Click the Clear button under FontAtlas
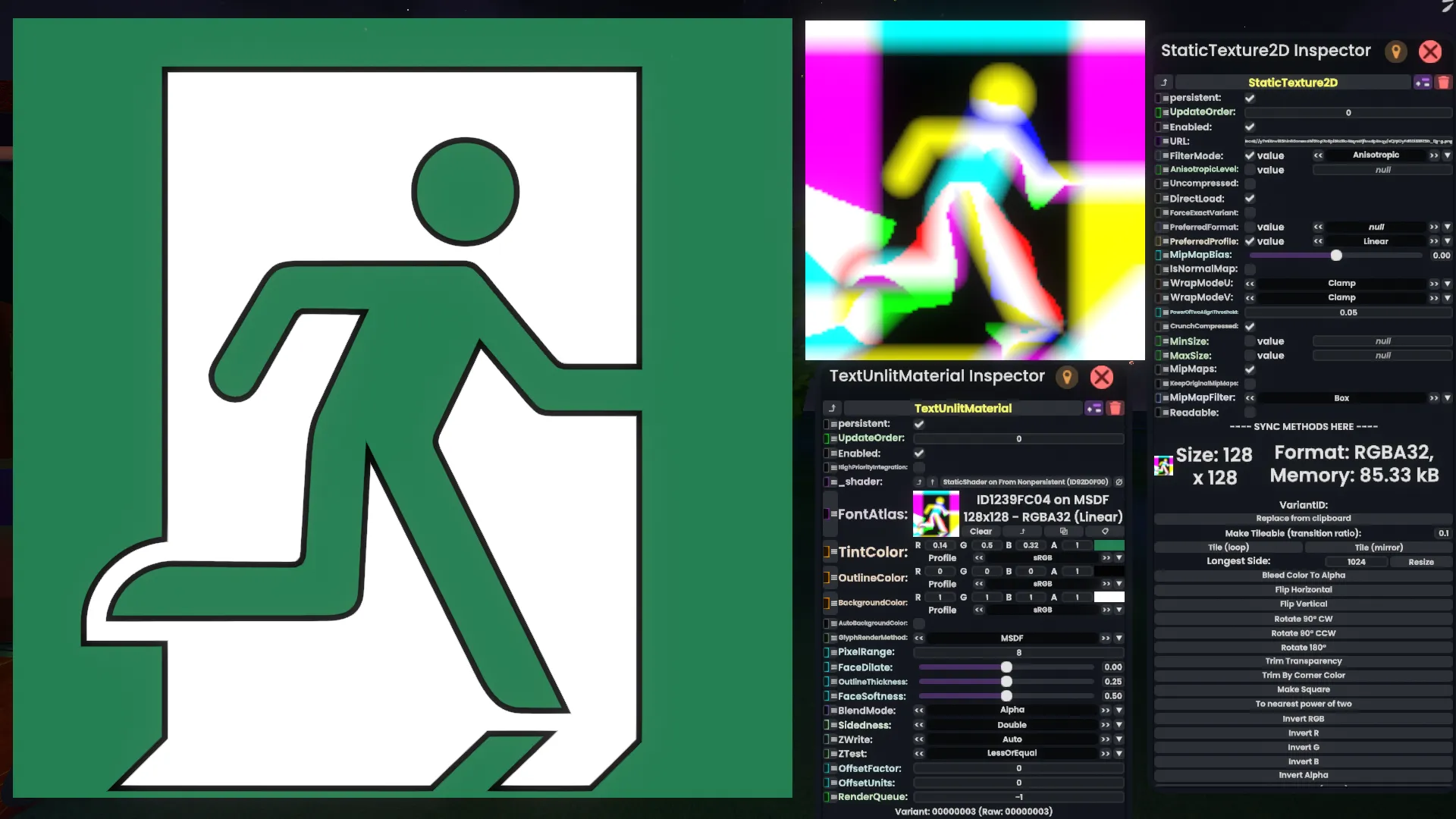This screenshot has width=1456, height=819. [x=980, y=532]
